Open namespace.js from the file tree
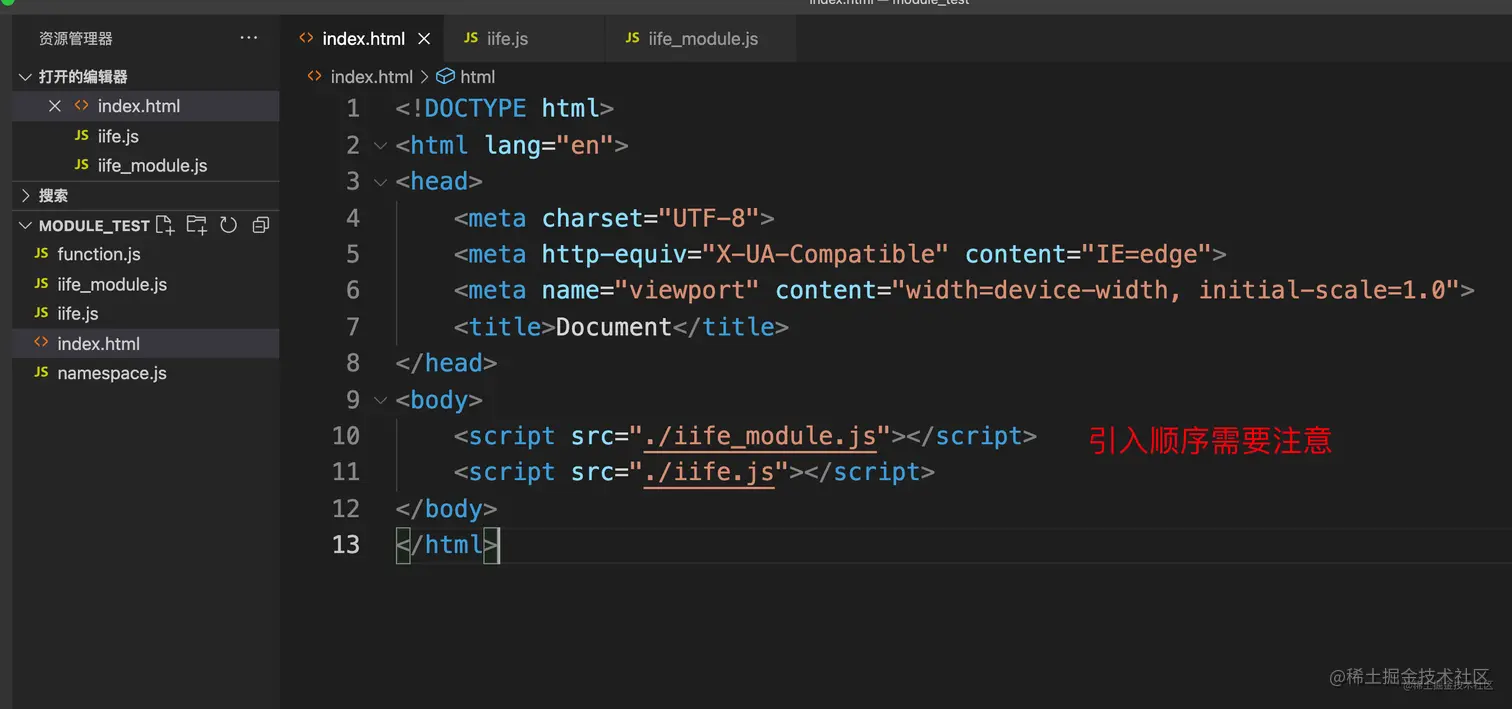This screenshot has width=1512, height=709. (x=145, y=373)
